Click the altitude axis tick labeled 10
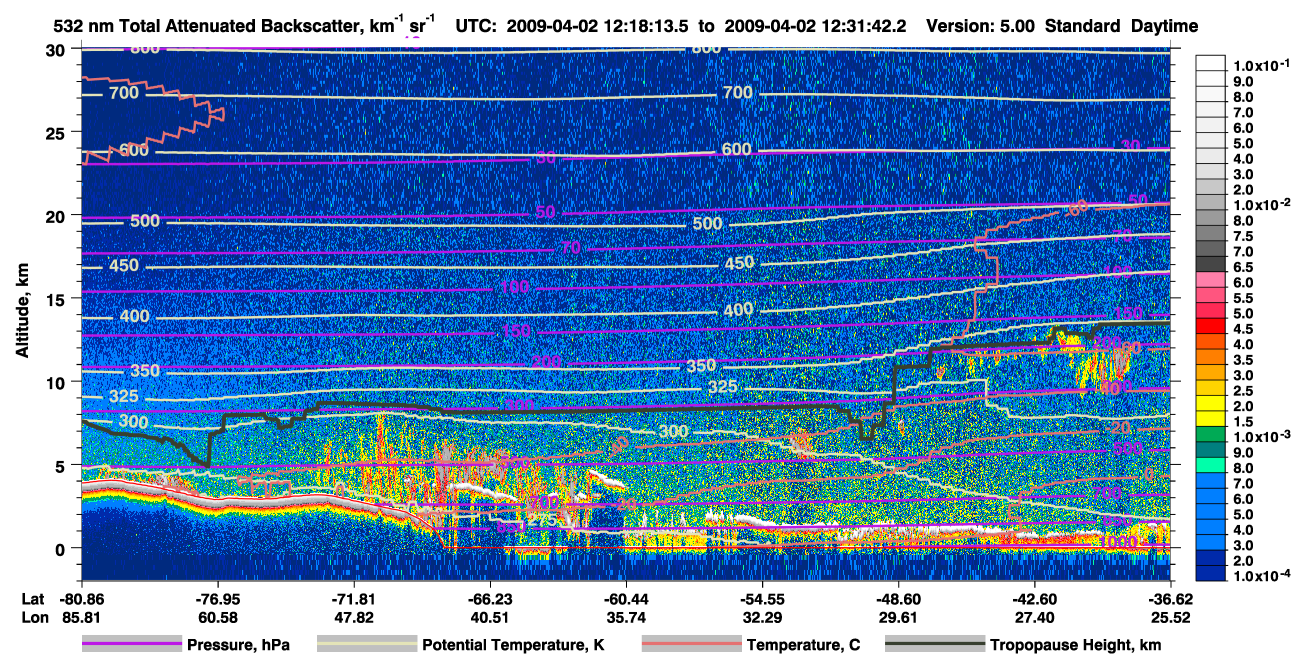Image resolution: width=1300 pixels, height=667 pixels. tap(58, 382)
